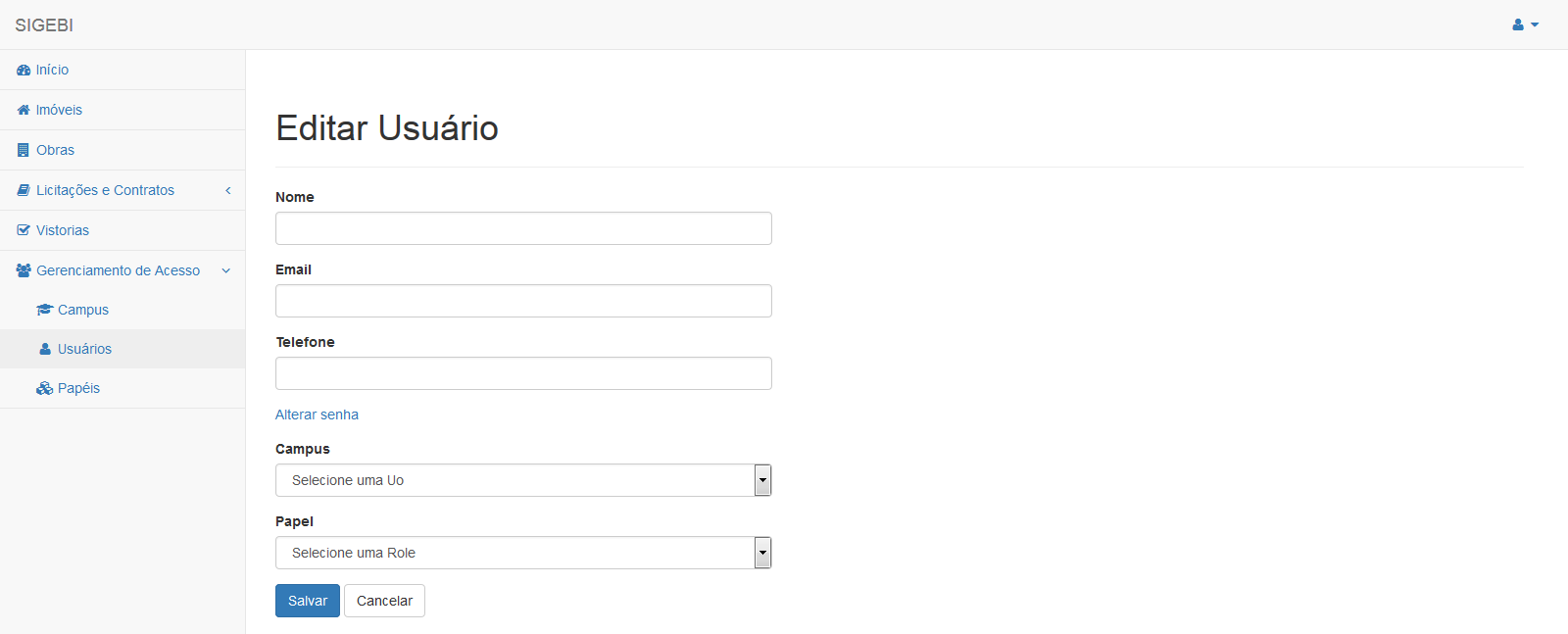Focus the Nome text field
Screen dimensions: 1568x634
pyautogui.click(x=523, y=228)
